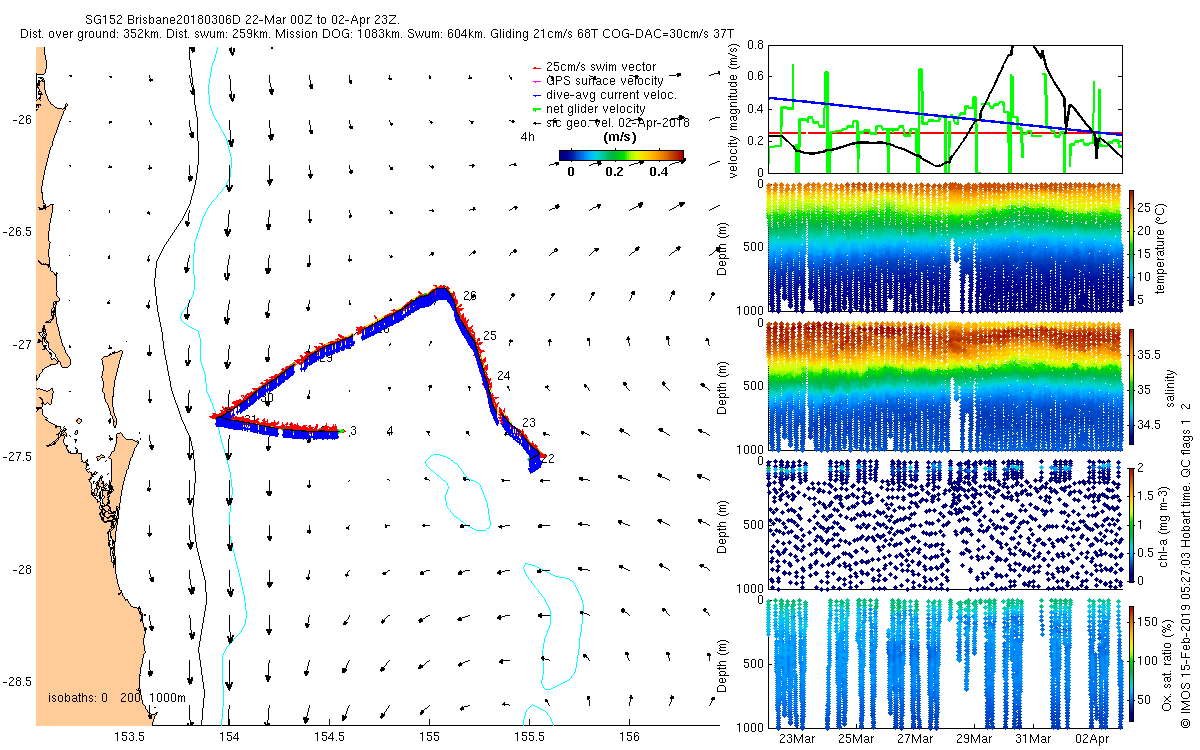Click the isobaths legend text
The image size is (1200, 750).
117,697
